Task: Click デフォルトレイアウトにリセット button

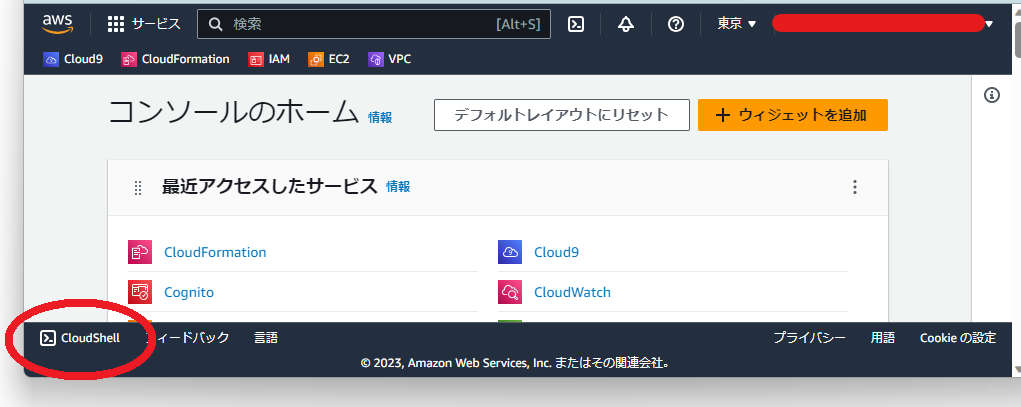Action: click(x=562, y=115)
